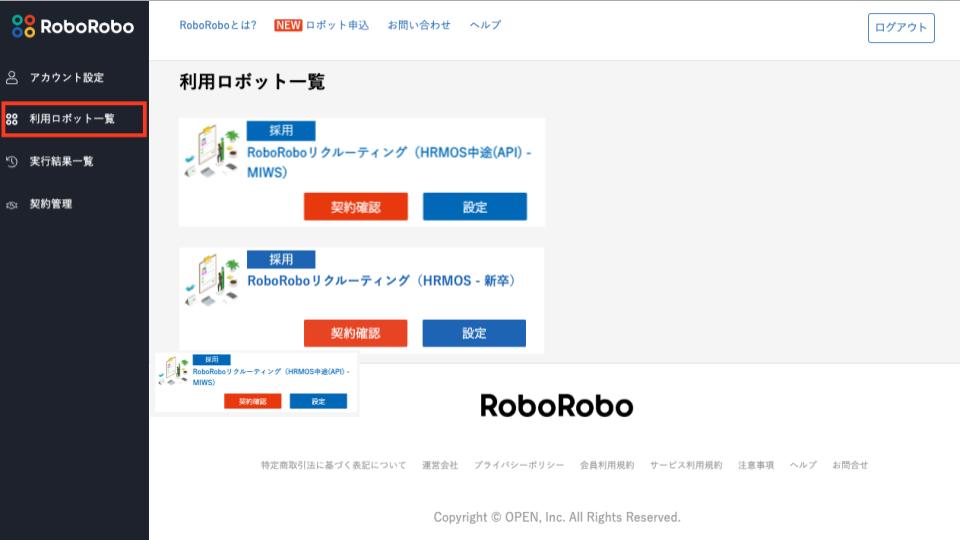Open 実行結果一覧 in the sidebar
960x540 pixels.
point(61,162)
